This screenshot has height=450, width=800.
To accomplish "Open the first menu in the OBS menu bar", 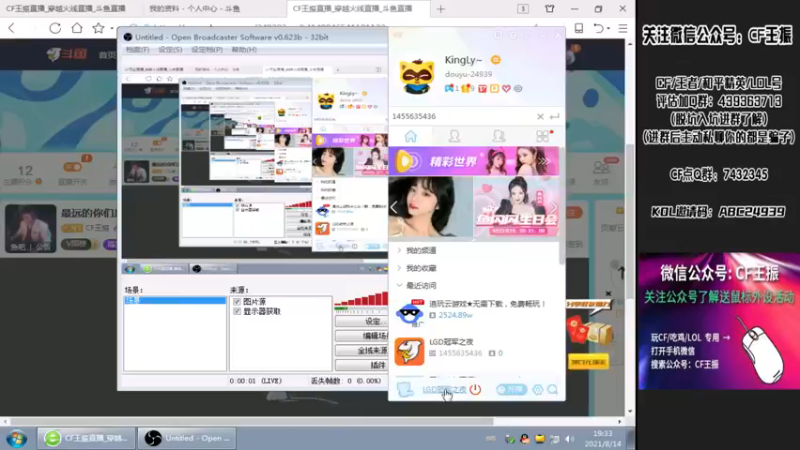I will click(x=138, y=49).
